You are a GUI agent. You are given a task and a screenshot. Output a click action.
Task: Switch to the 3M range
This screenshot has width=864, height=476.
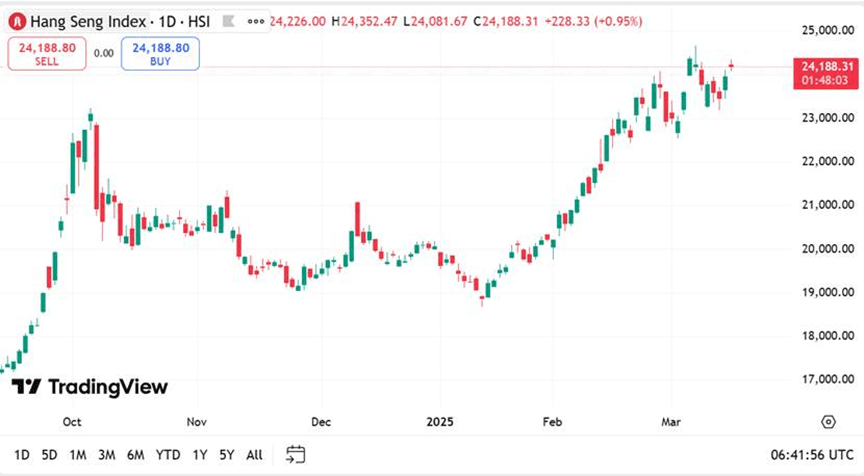point(106,455)
